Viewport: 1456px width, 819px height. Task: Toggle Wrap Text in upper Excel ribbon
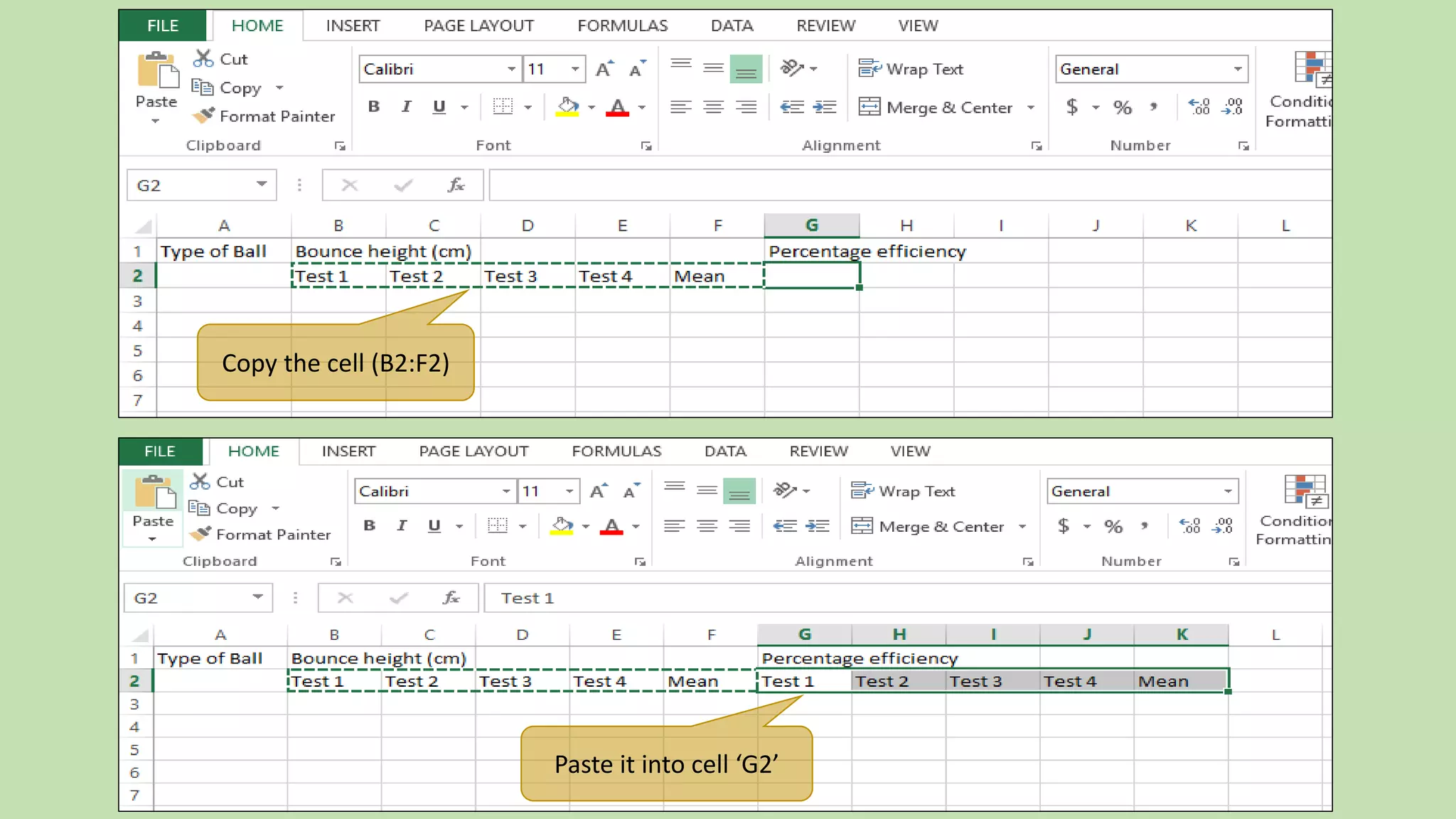point(911,69)
